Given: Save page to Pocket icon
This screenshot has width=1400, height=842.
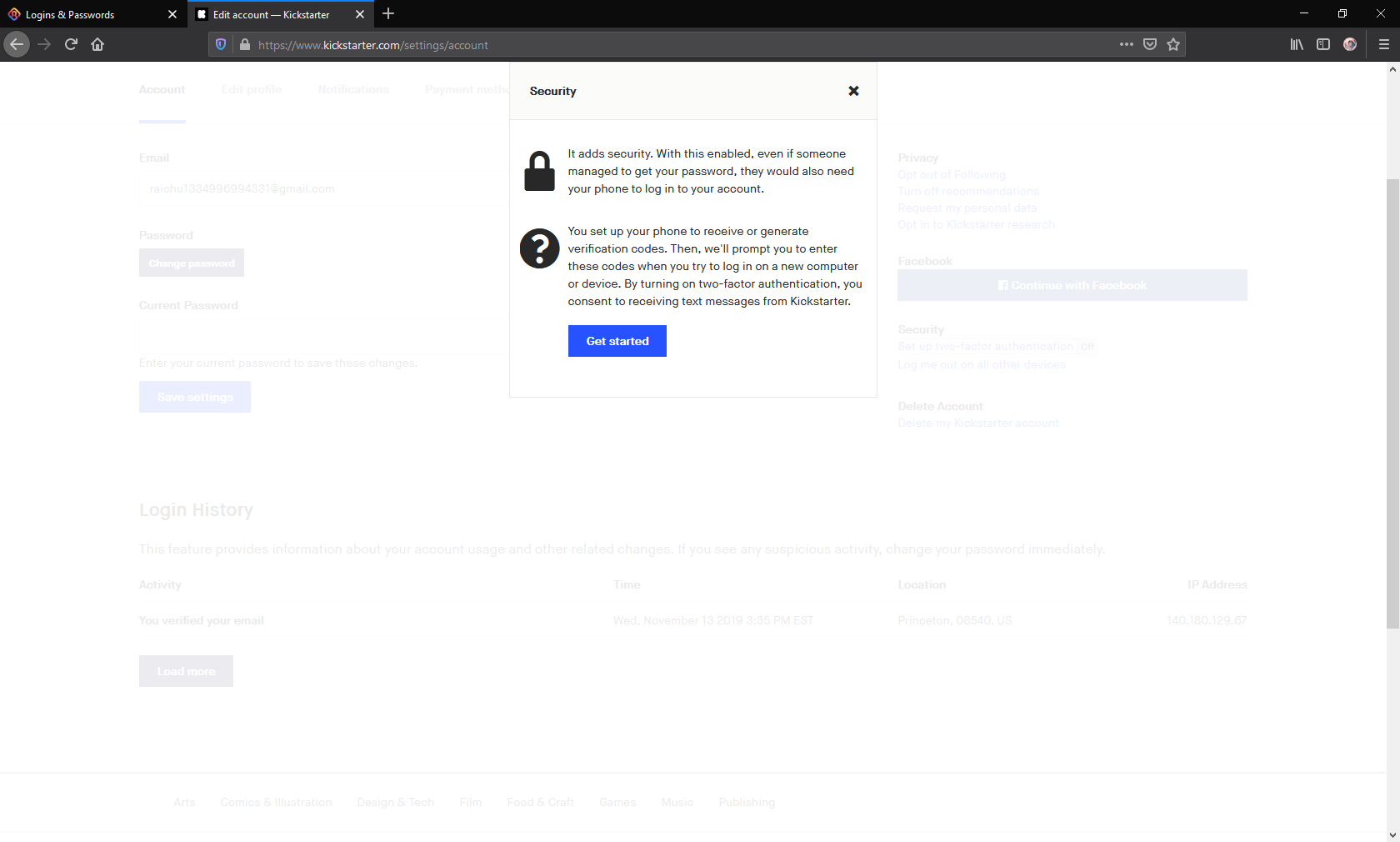Looking at the screenshot, I should (x=1150, y=44).
